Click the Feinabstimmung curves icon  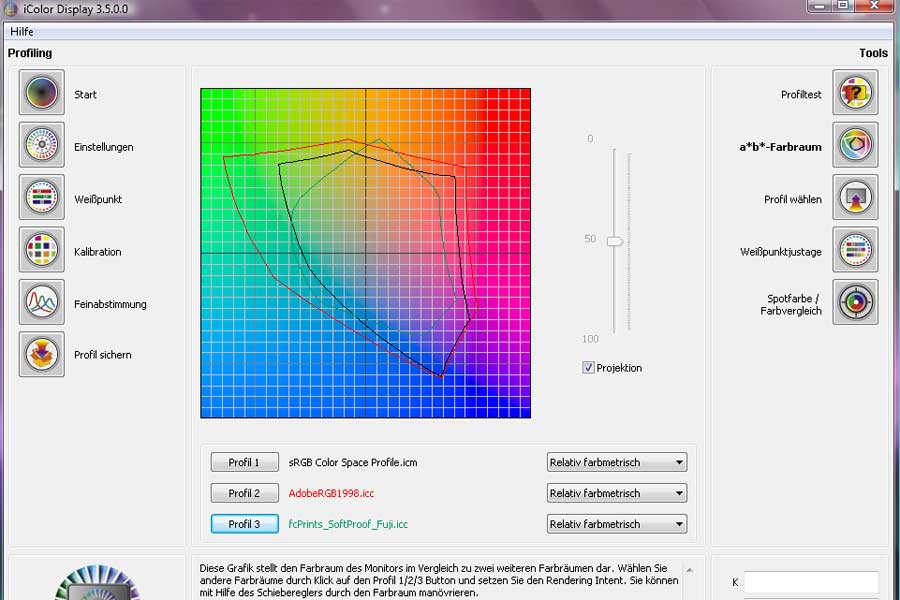[41, 302]
